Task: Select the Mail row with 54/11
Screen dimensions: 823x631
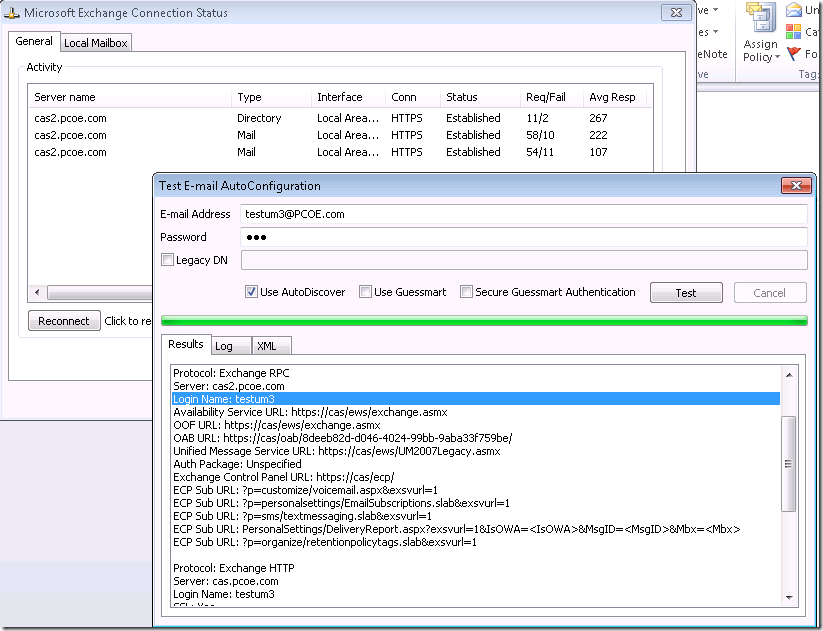Action: pos(340,152)
